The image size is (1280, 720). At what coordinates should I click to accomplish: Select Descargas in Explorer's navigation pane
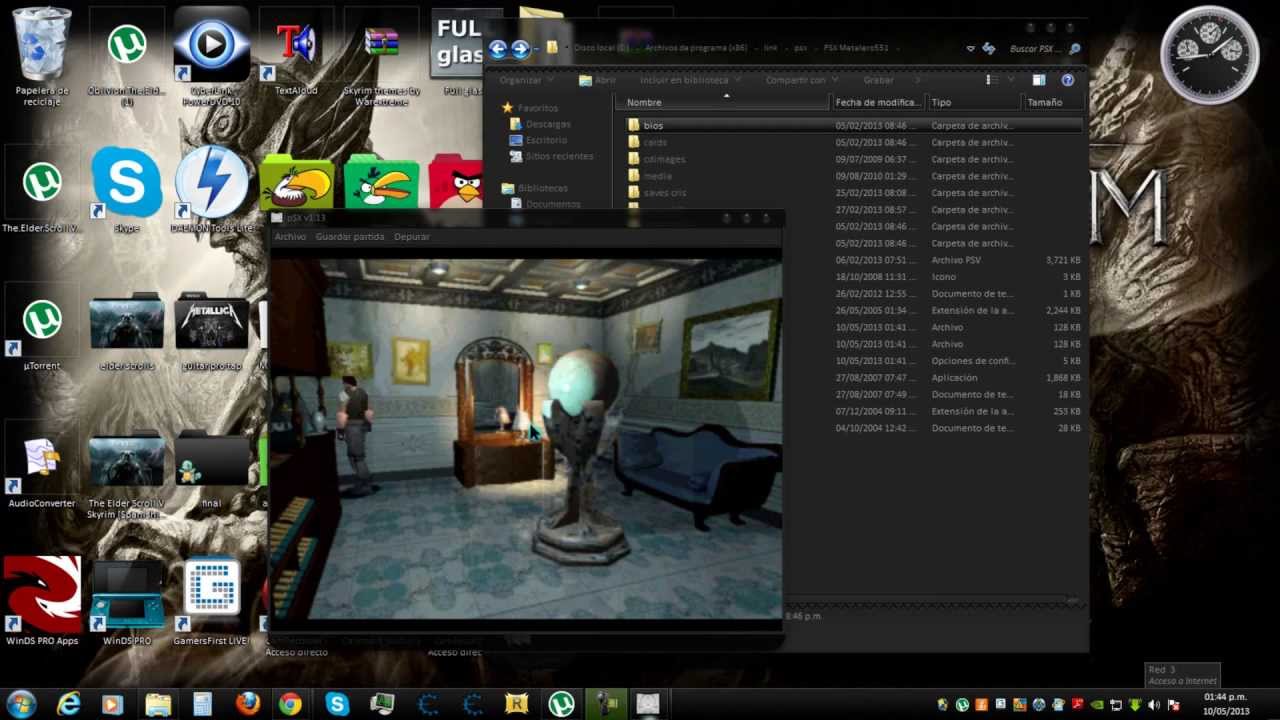pos(548,124)
